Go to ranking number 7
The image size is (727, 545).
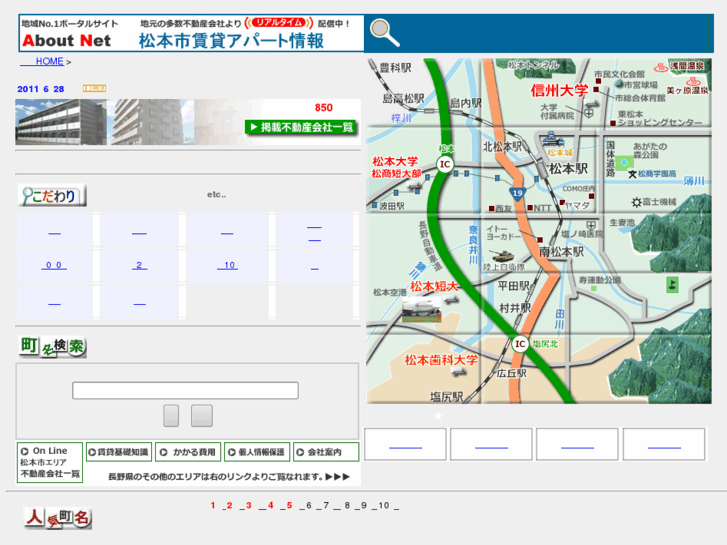[325, 506]
